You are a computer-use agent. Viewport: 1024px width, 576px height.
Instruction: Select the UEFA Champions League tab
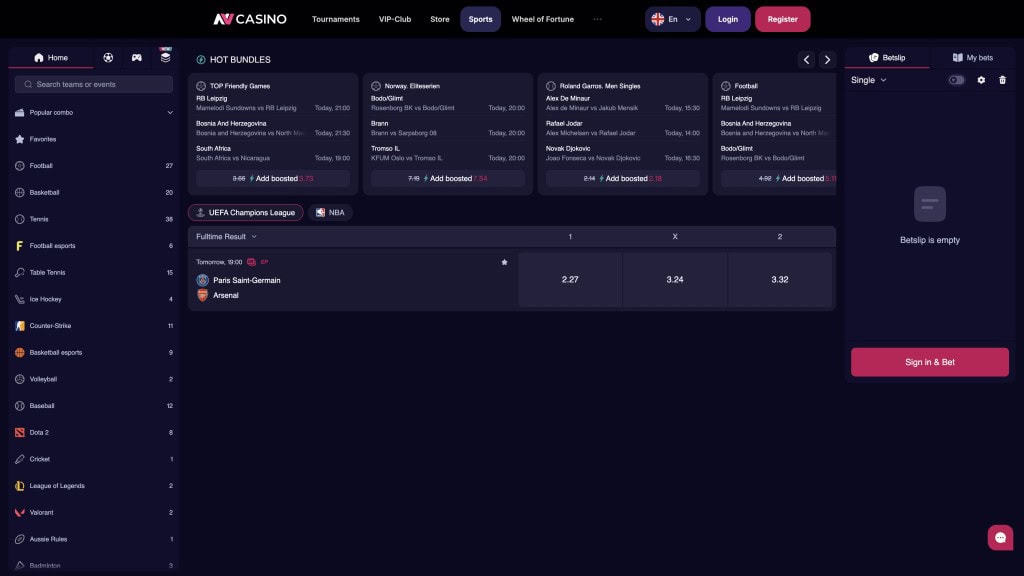tap(246, 212)
